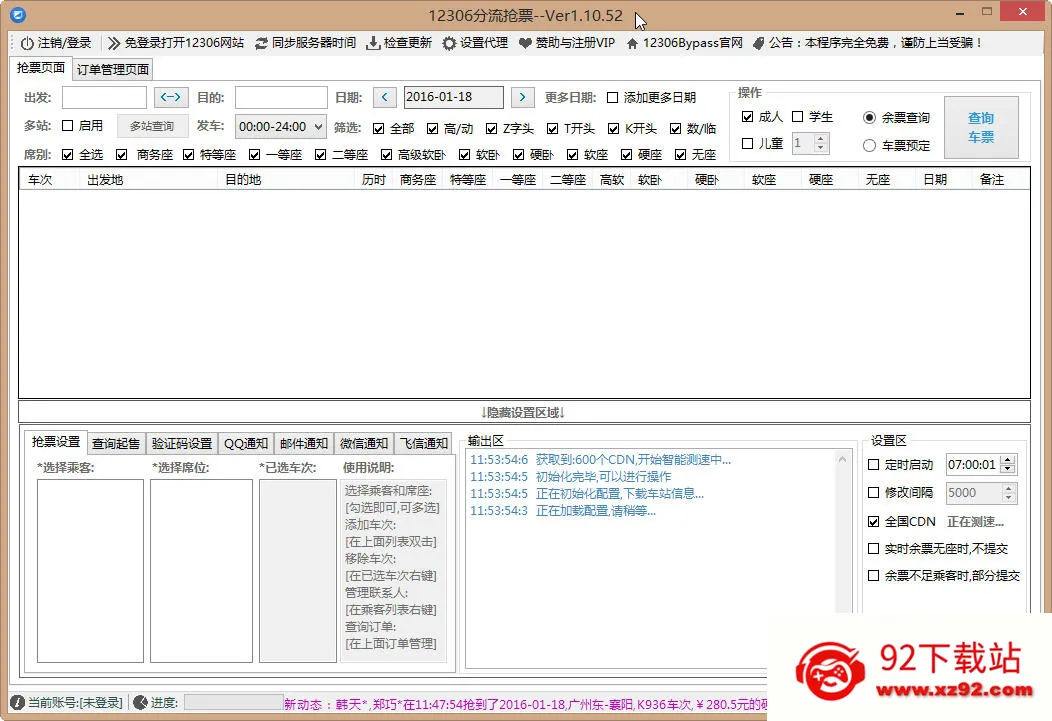This screenshot has height=721, width=1052.
Task: Open 验证码设置 tab
Action: click(x=182, y=443)
